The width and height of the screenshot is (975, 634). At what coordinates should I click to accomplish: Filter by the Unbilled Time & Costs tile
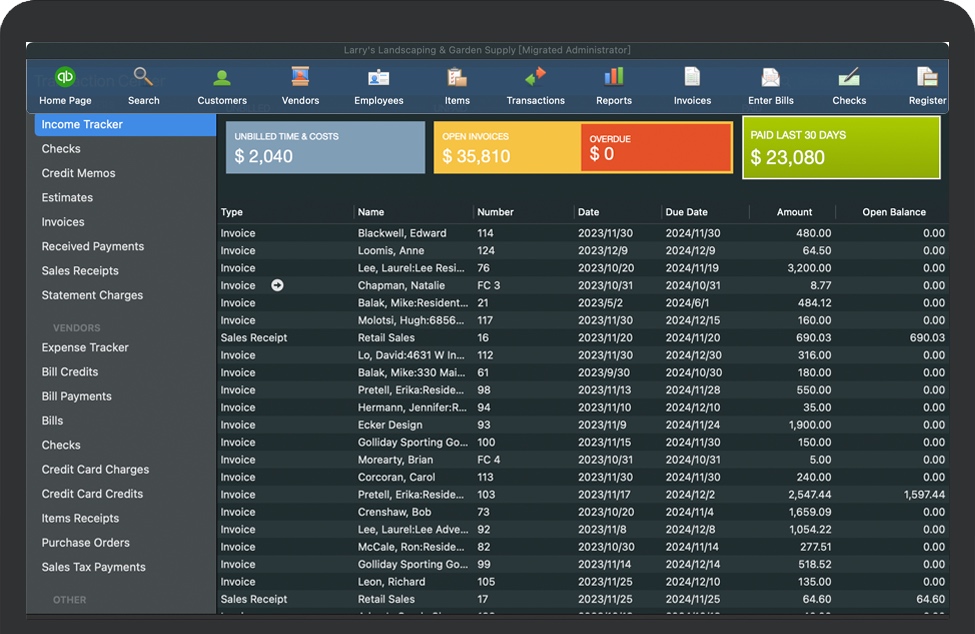(x=325, y=148)
